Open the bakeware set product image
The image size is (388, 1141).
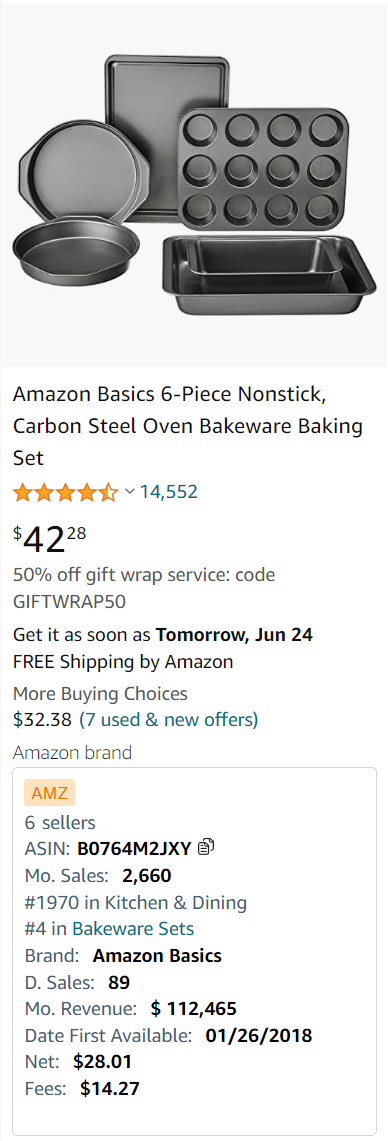click(194, 185)
